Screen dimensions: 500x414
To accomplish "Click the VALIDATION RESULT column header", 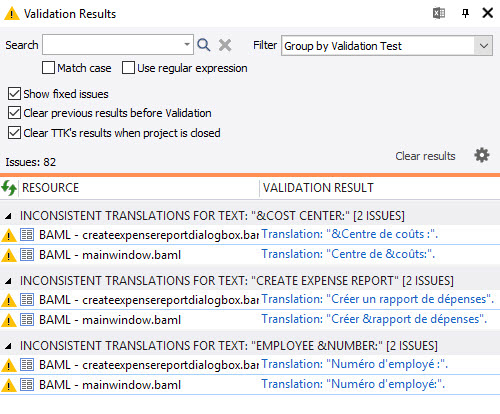I will click(318, 188).
